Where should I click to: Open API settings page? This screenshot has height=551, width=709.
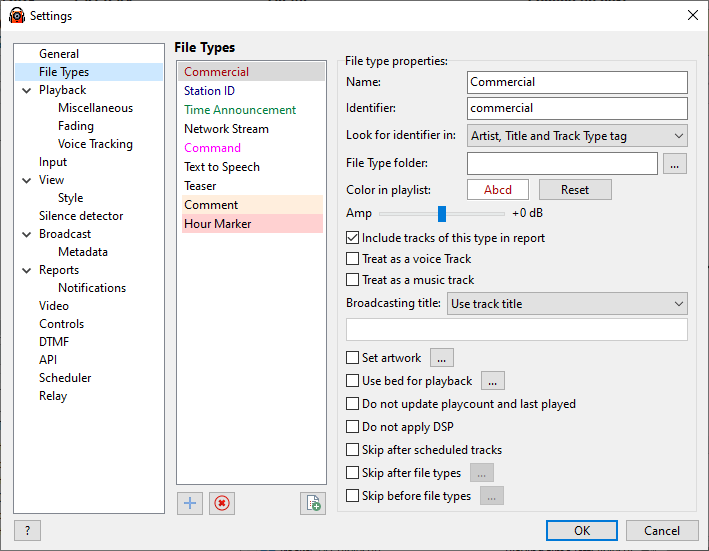click(x=48, y=360)
